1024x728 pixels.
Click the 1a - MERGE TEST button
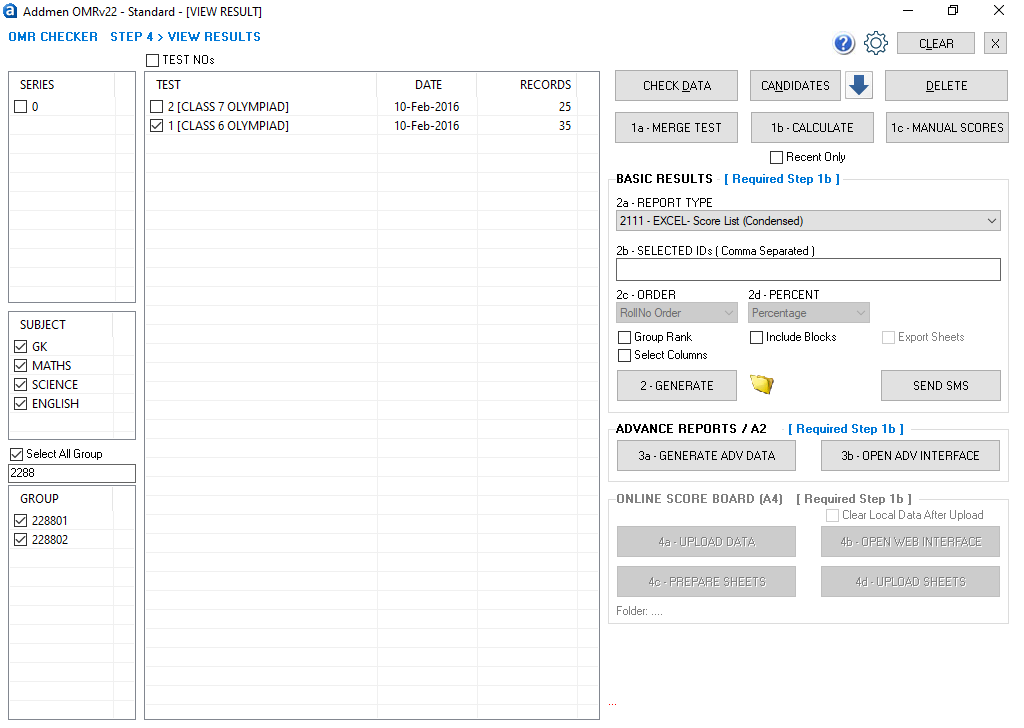click(676, 127)
